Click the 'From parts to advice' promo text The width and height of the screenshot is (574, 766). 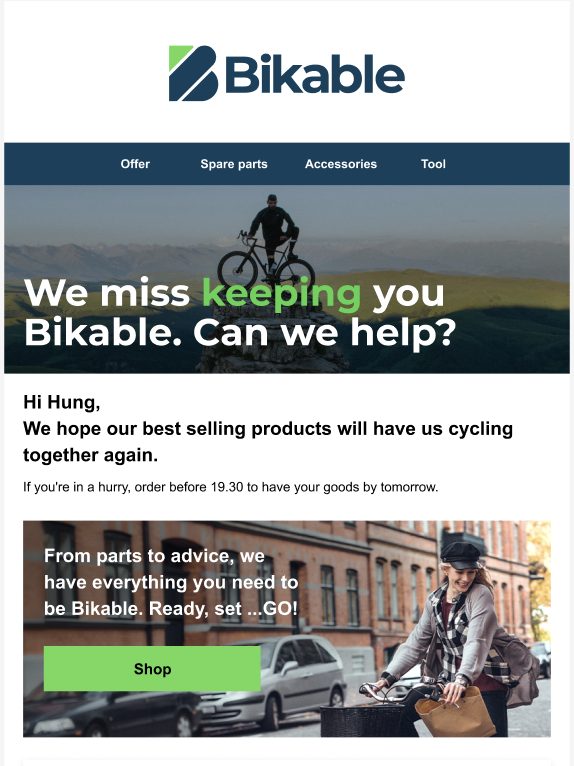pyautogui.click(x=171, y=582)
